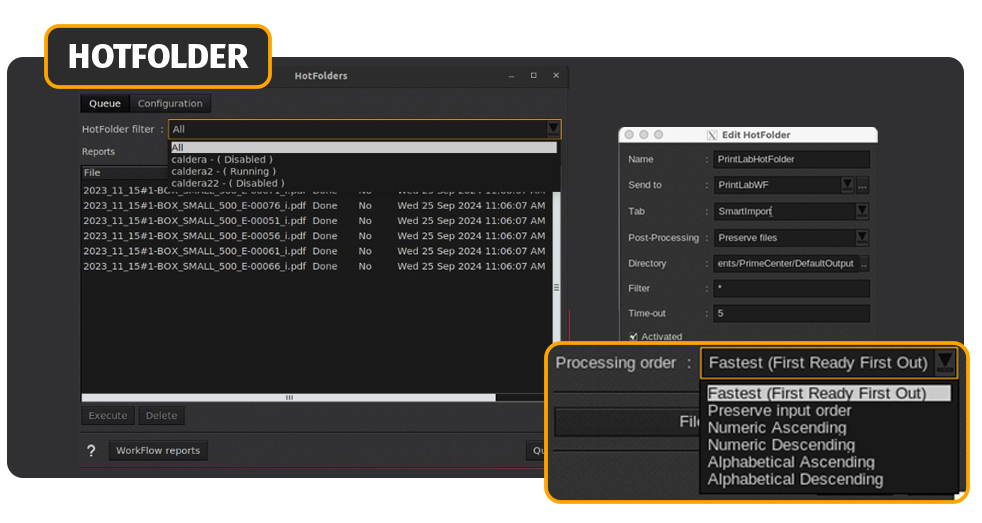Viewport: 982px width, 523px height.
Task: Click the Delete button
Action: tap(161, 416)
